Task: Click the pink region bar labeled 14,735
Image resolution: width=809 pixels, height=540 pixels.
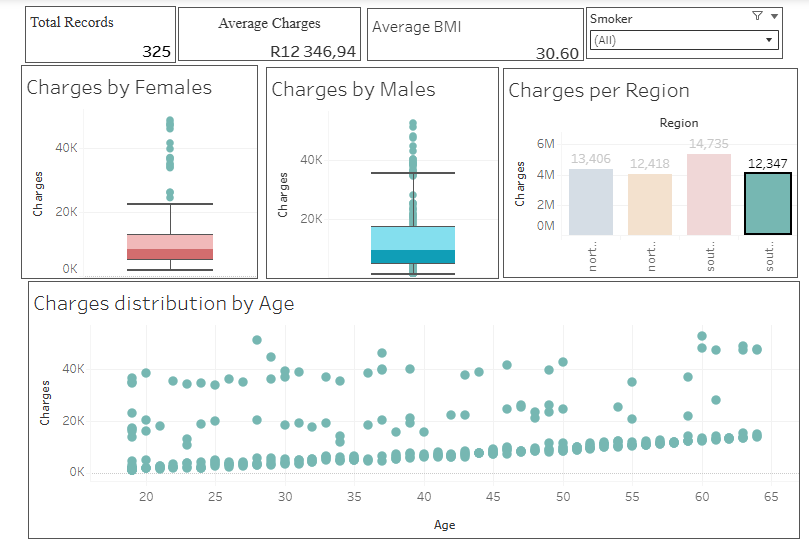Action: click(x=709, y=194)
